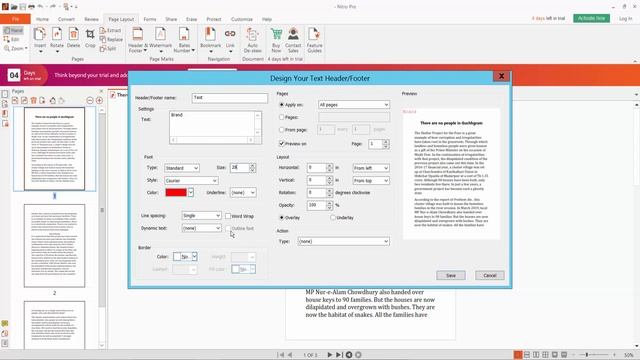Switch to the Convert ribbon tab
This screenshot has width=640, height=360.
(x=66, y=19)
